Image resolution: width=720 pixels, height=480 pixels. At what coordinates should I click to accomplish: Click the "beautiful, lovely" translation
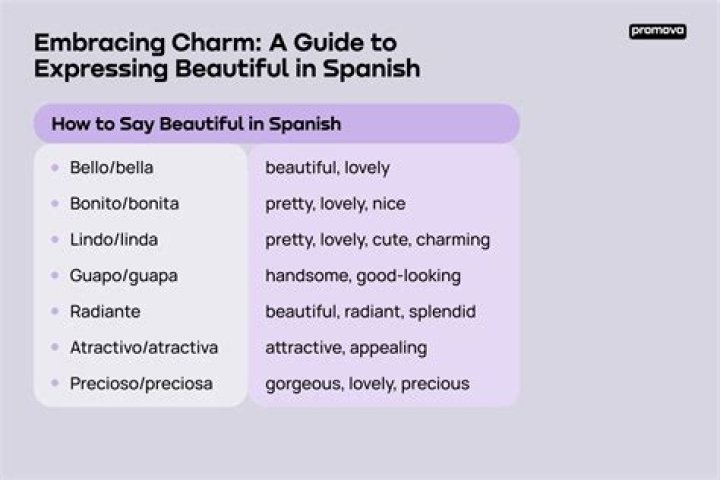click(327, 168)
